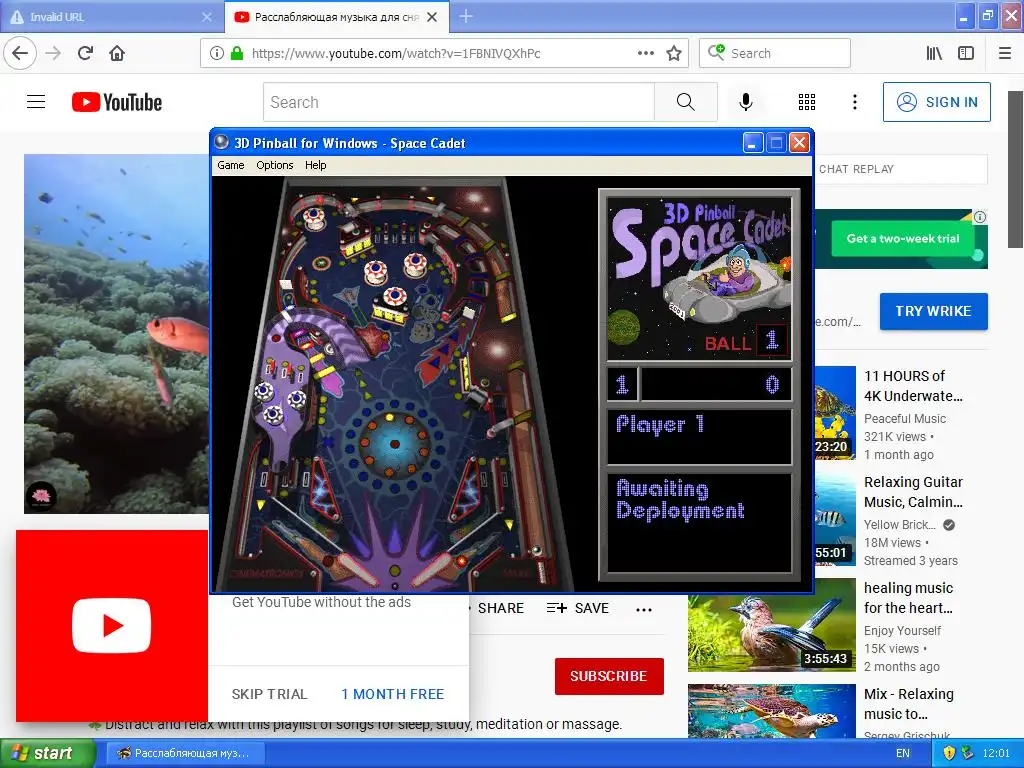This screenshot has height=768, width=1024.
Task: Click the Get a two-week trial ad
Action: pos(903,238)
